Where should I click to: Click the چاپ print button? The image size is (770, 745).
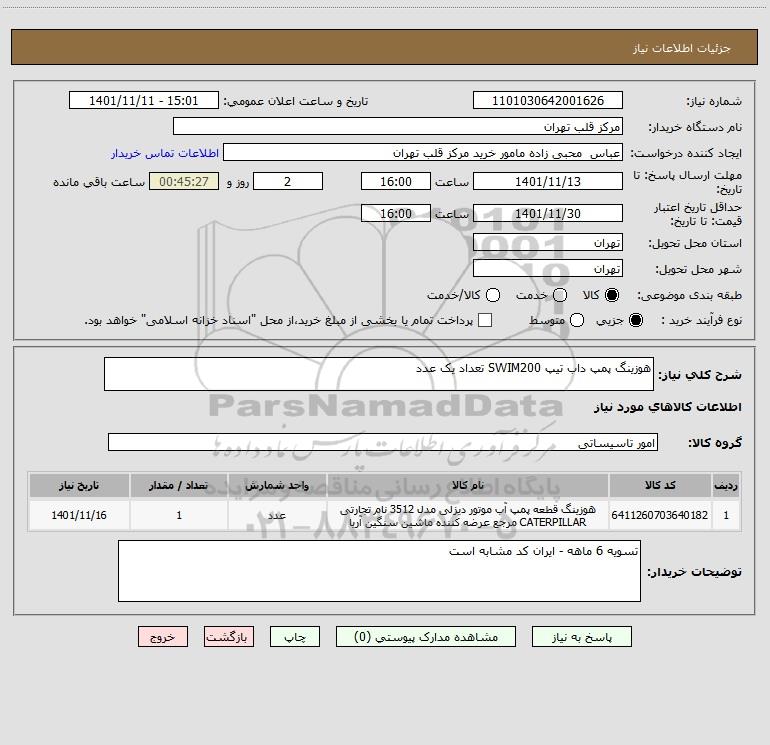(295, 637)
